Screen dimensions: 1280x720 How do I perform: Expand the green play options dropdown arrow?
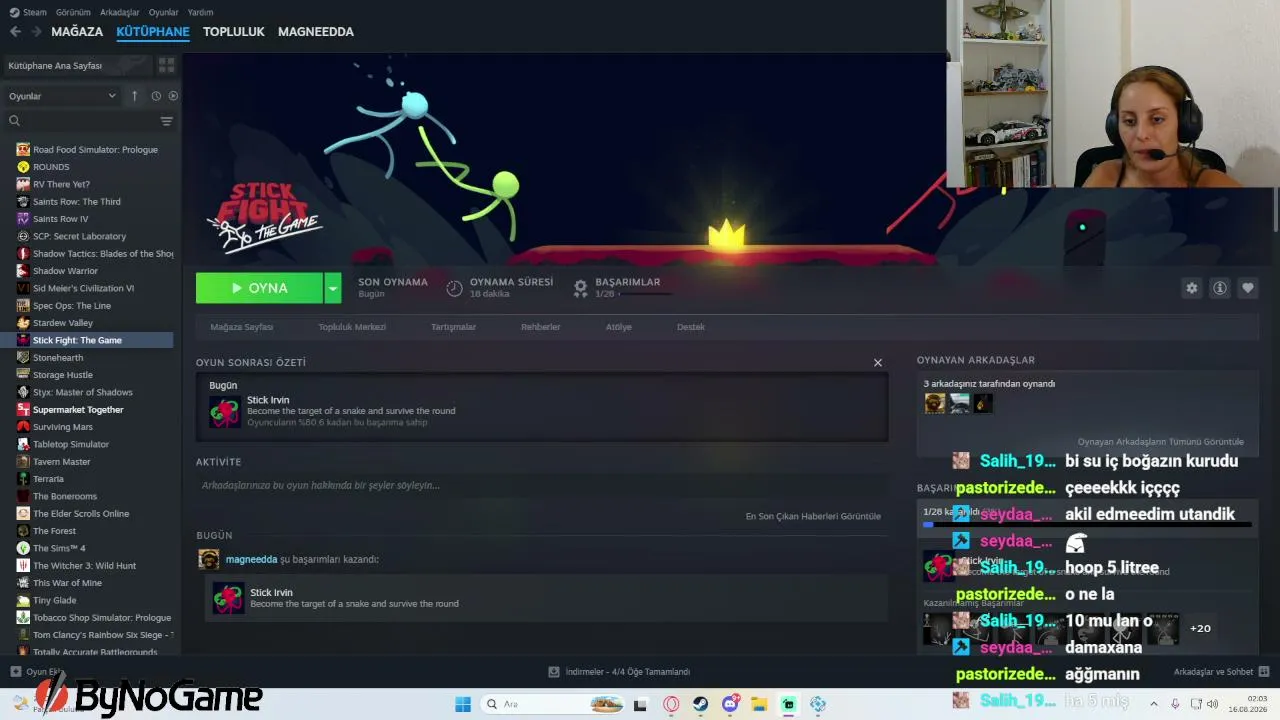pos(332,288)
